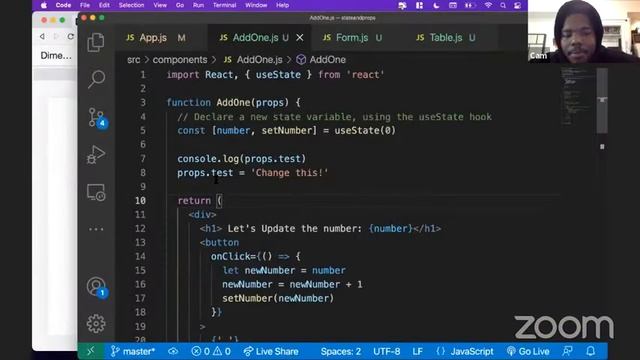Screen dimensions: 640x360
Task: Click the remote window indicator in status bar
Action: tap(91, 351)
